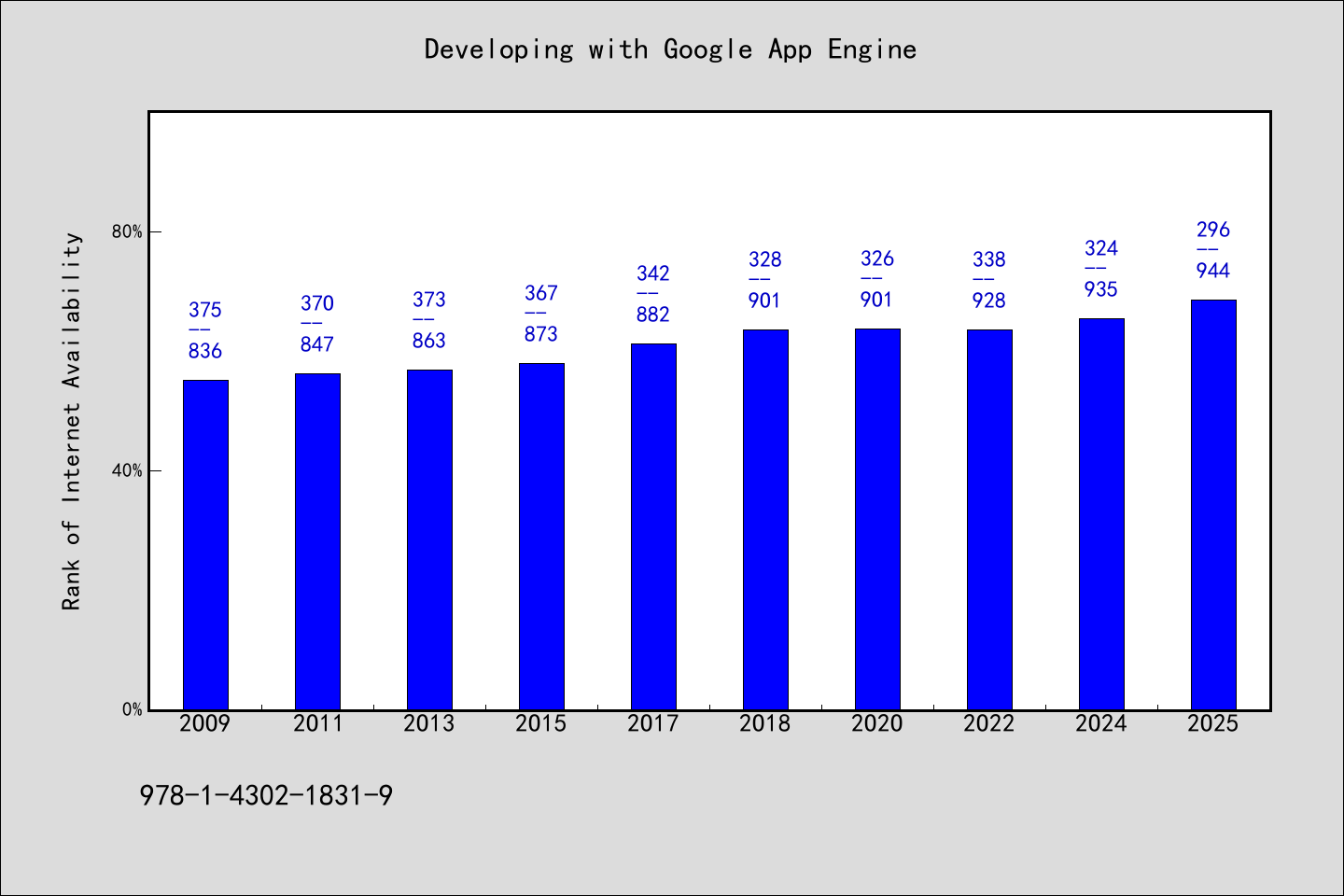Select the value 836 above the 2009 bar

click(205, 351)
